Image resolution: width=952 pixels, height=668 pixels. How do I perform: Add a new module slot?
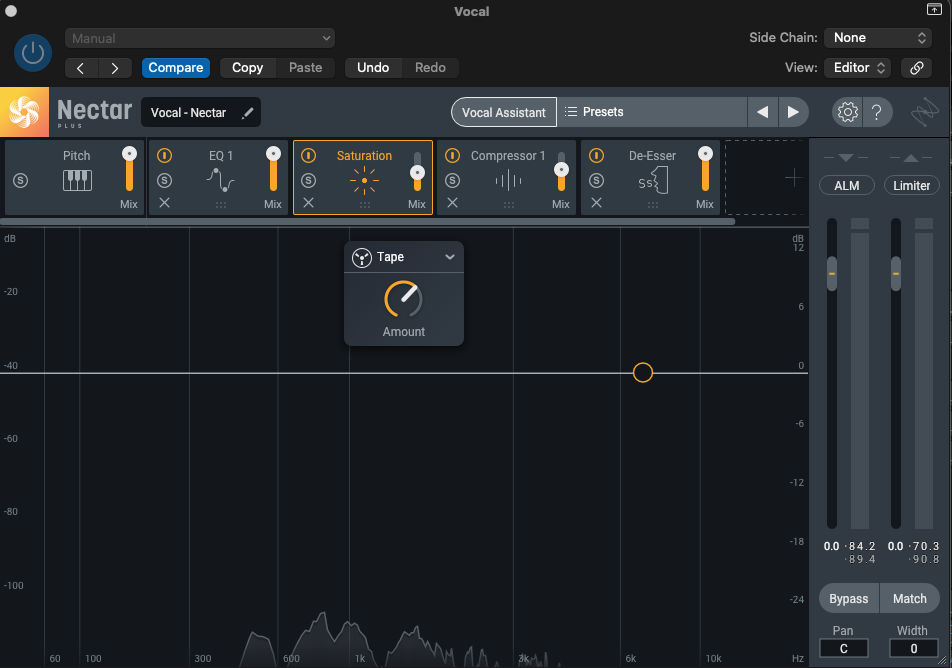tap(793, 178)
